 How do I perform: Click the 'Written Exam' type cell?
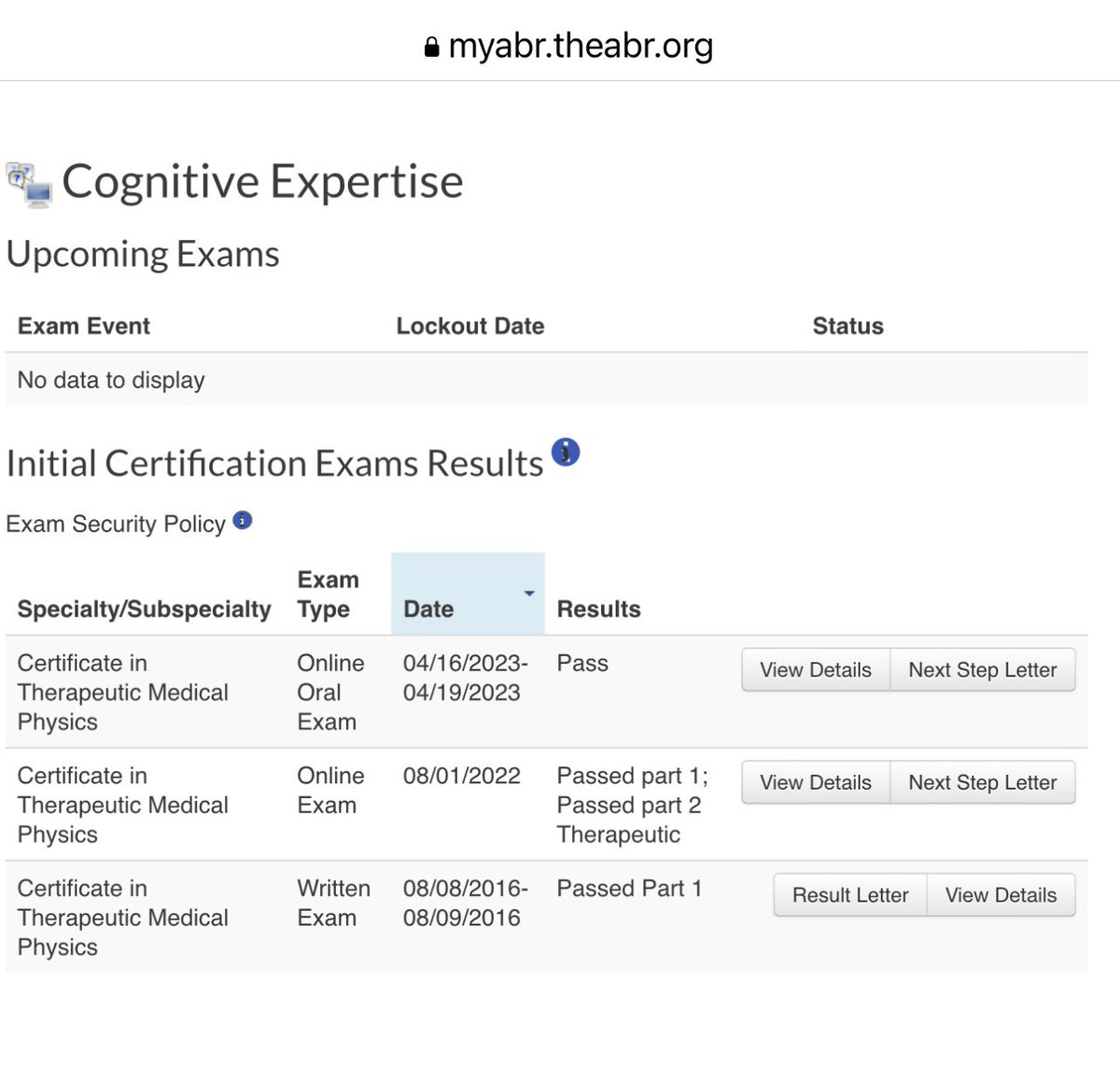click(333, 903)
